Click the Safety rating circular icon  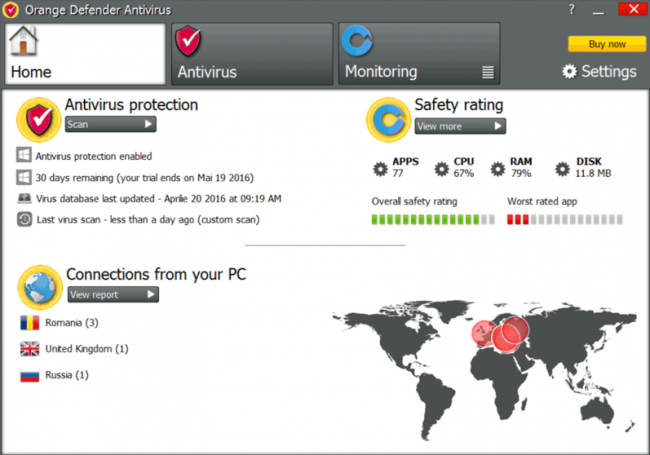(387, 120)
